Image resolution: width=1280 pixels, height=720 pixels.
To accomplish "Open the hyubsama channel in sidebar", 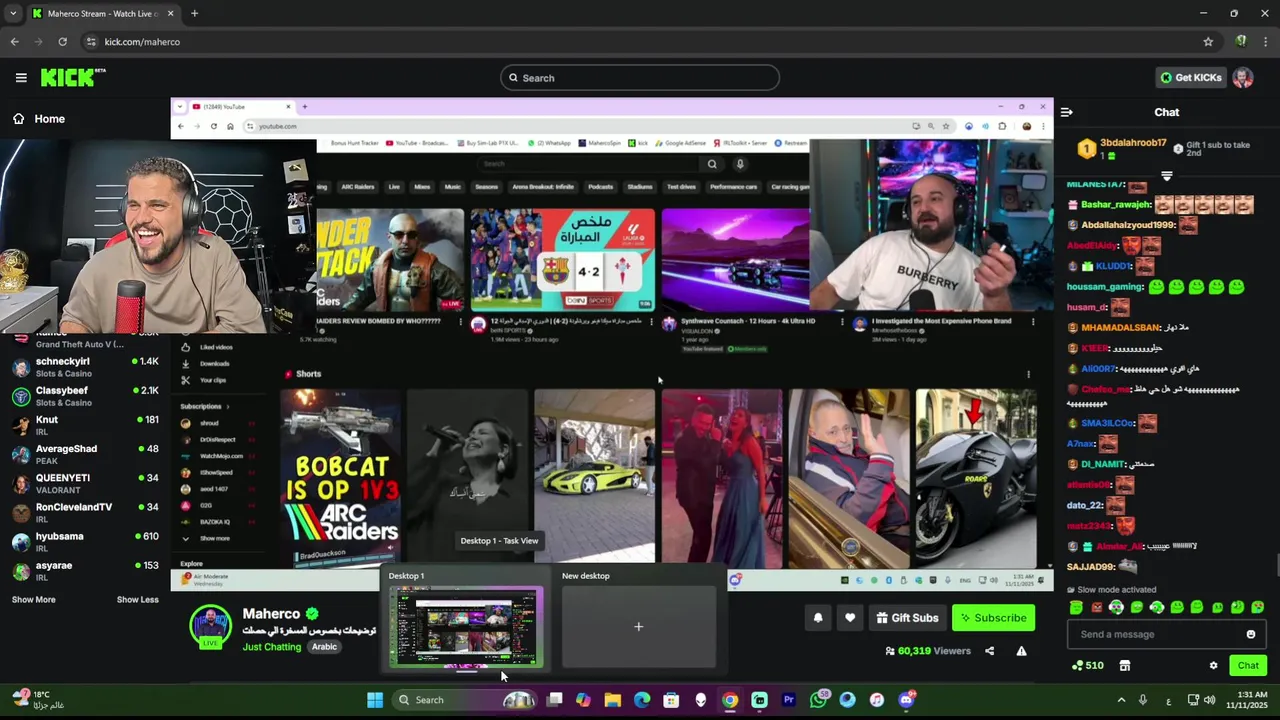I will [85, 541].
